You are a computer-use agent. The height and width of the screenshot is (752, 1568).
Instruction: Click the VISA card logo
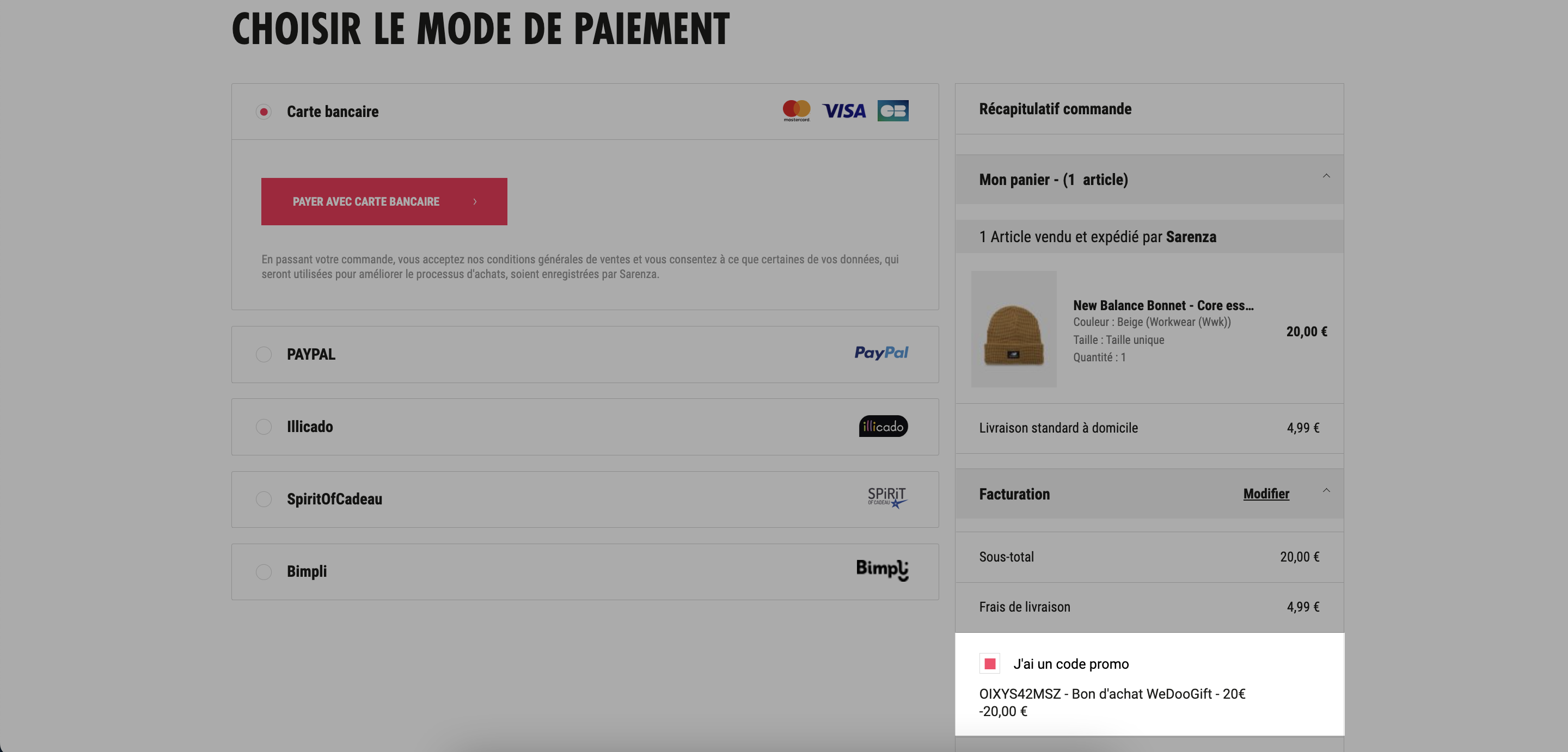pyautogui.click(x=844, y=110)
